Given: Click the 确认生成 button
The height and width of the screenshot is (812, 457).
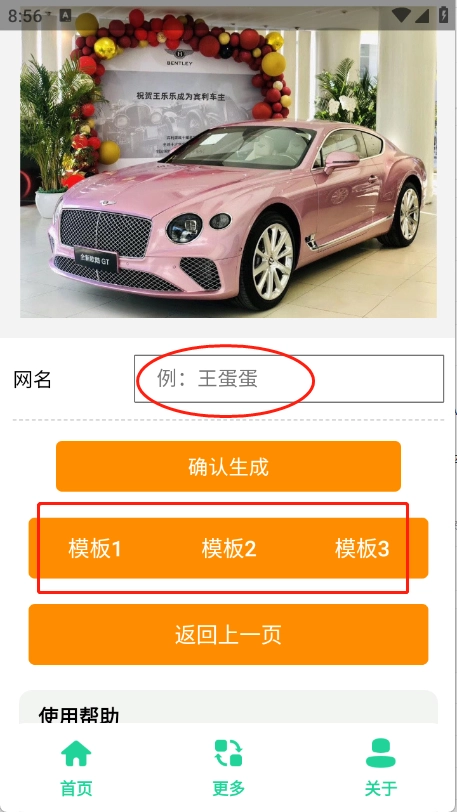Looking at the screenshot, I should tap(228, 467).
